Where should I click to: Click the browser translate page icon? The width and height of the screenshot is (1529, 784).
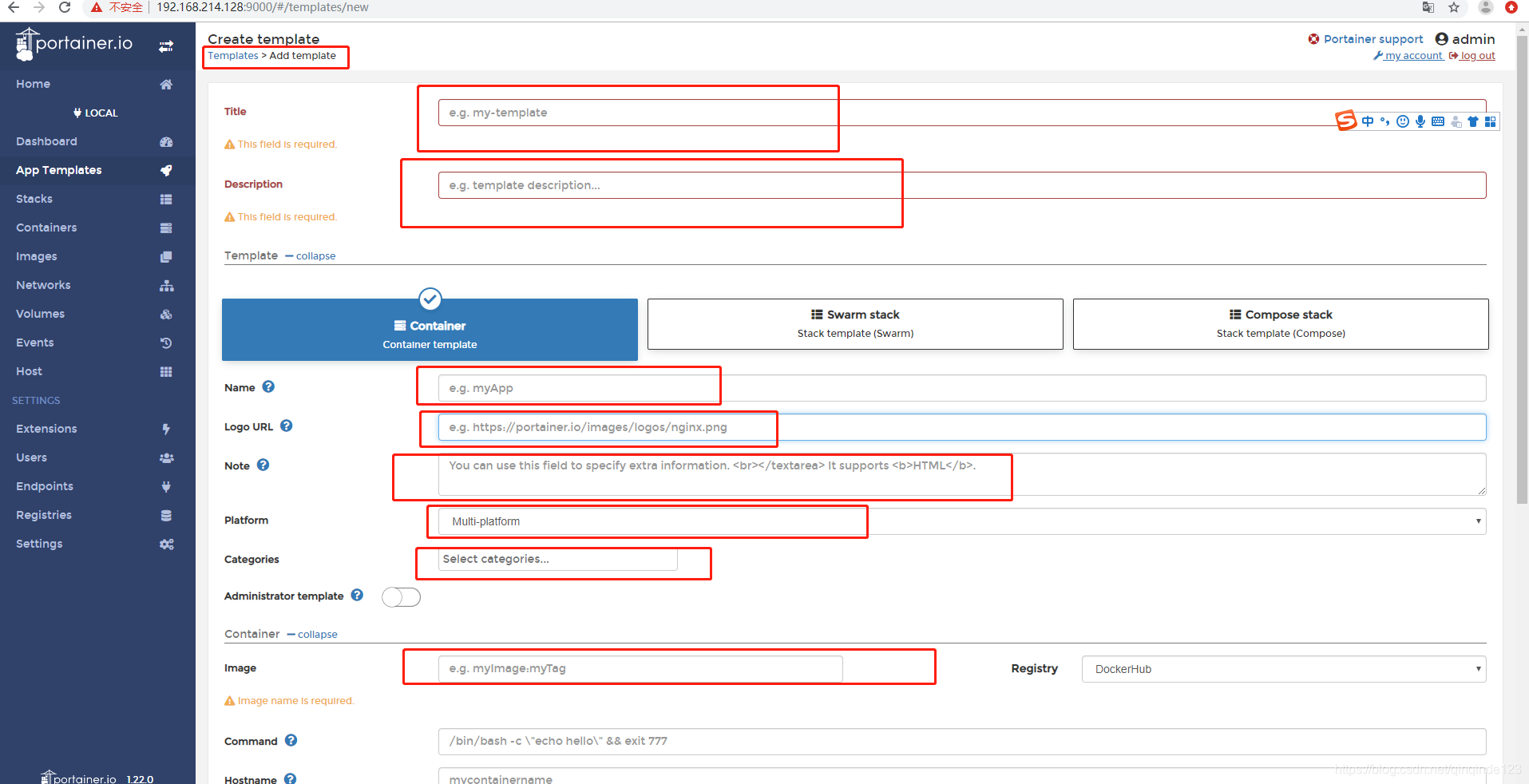(x=1428, y=7)
